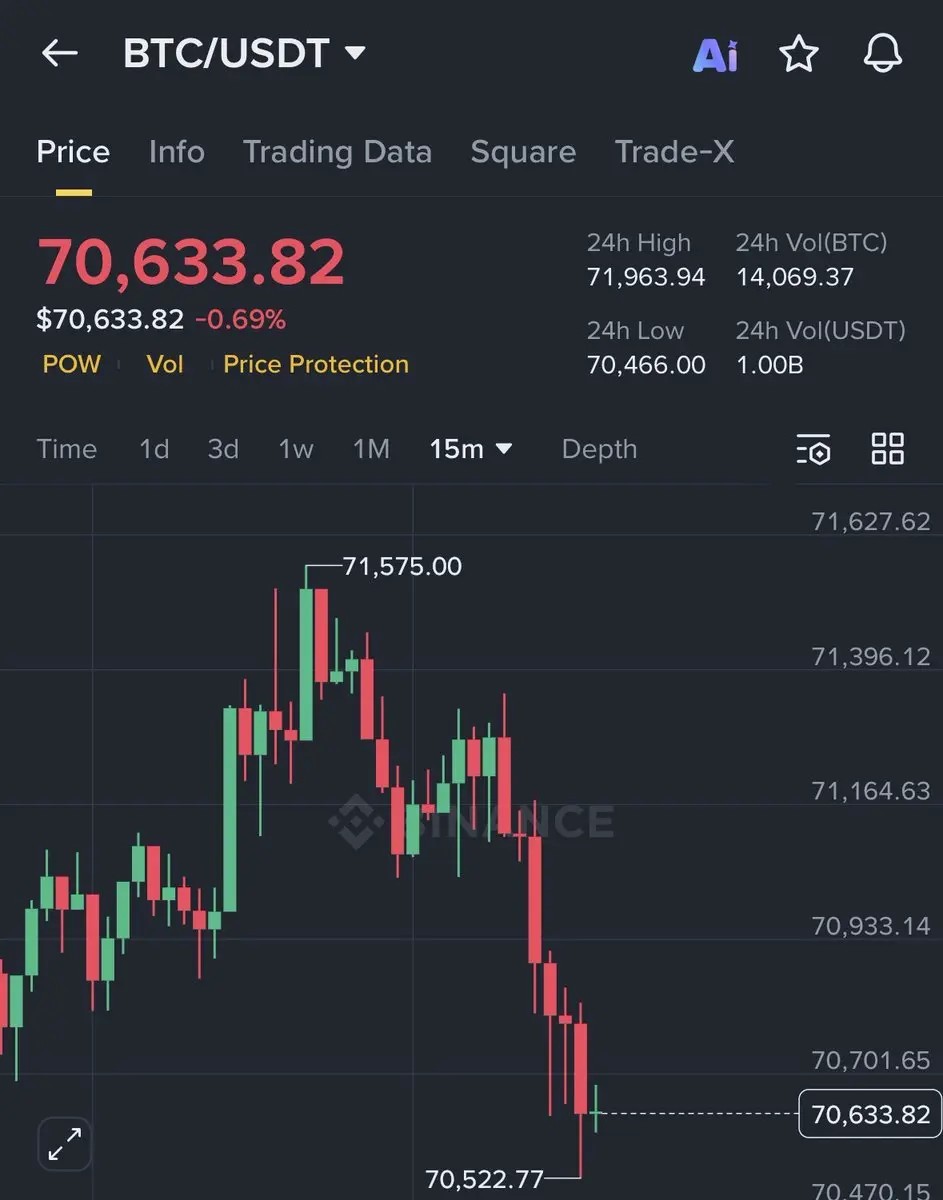Open chart indicator settings icon
The image size is (943, 1200).
coord(814,449)
